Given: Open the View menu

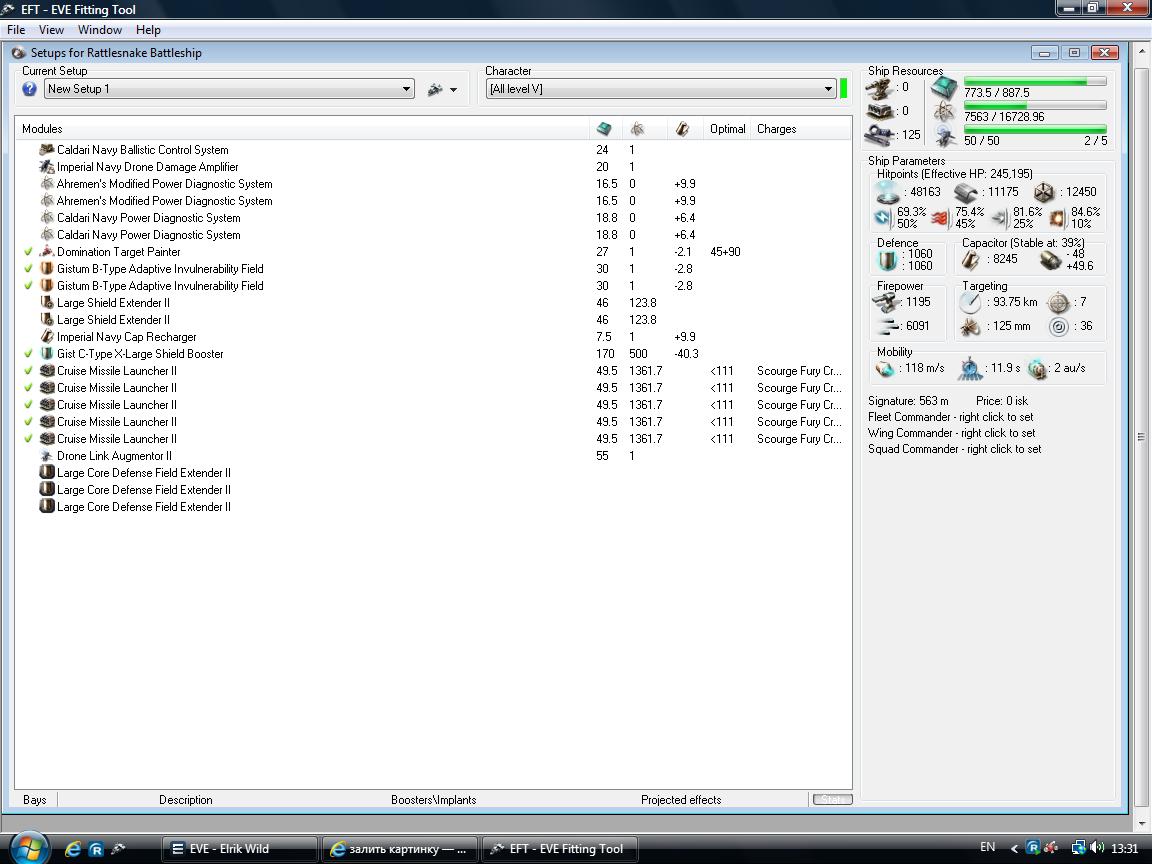Looking at the screenshot, I should point(51,30).
